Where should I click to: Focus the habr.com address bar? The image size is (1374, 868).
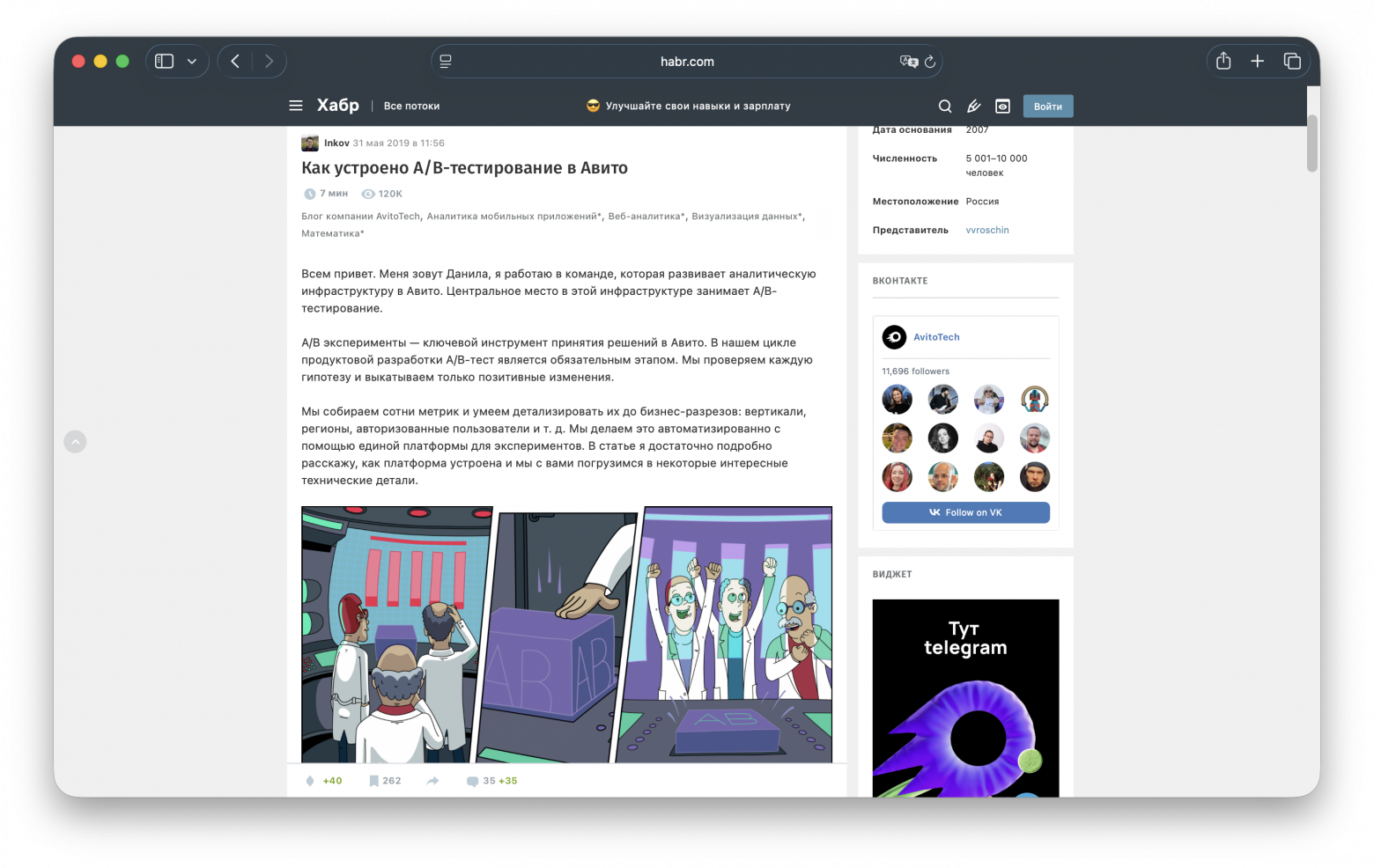tap(687, 62)
